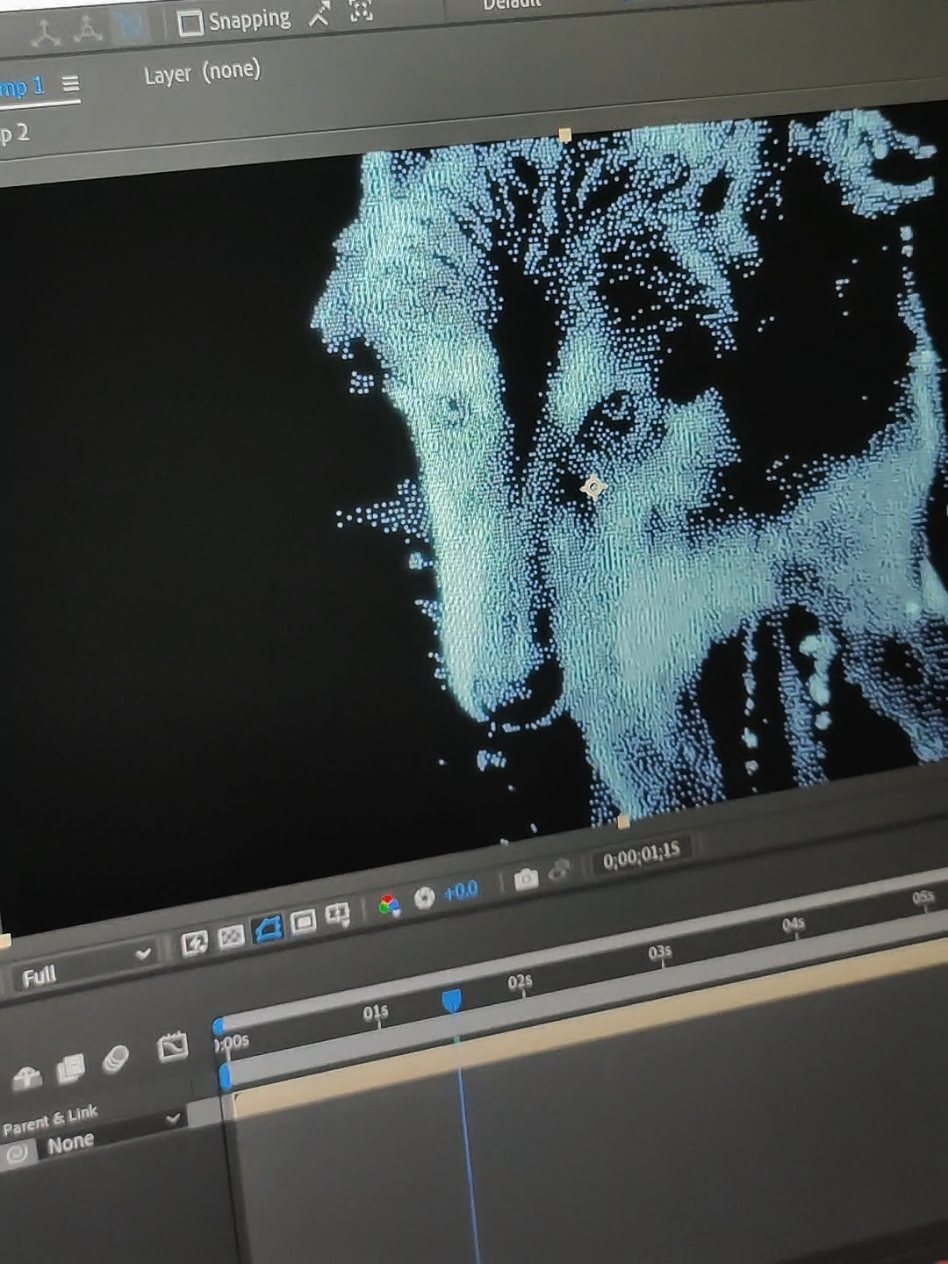
Task: Open the Composition panel menu
Action: (70, 85)
